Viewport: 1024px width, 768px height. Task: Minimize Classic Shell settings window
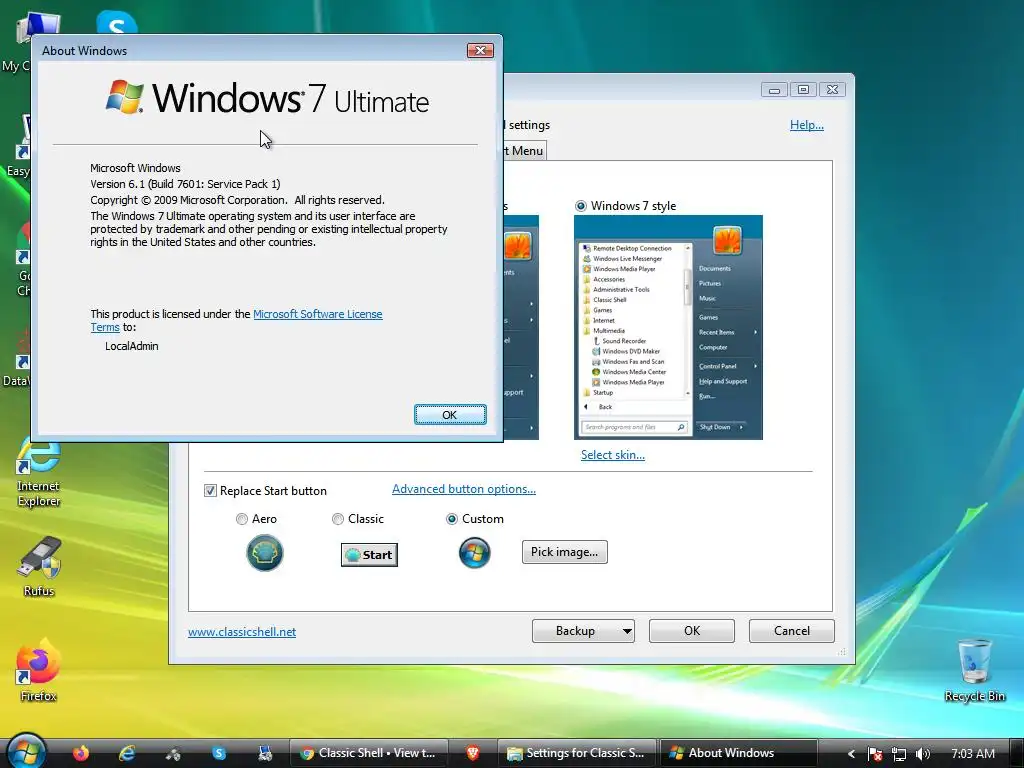[x=775, y=89]
